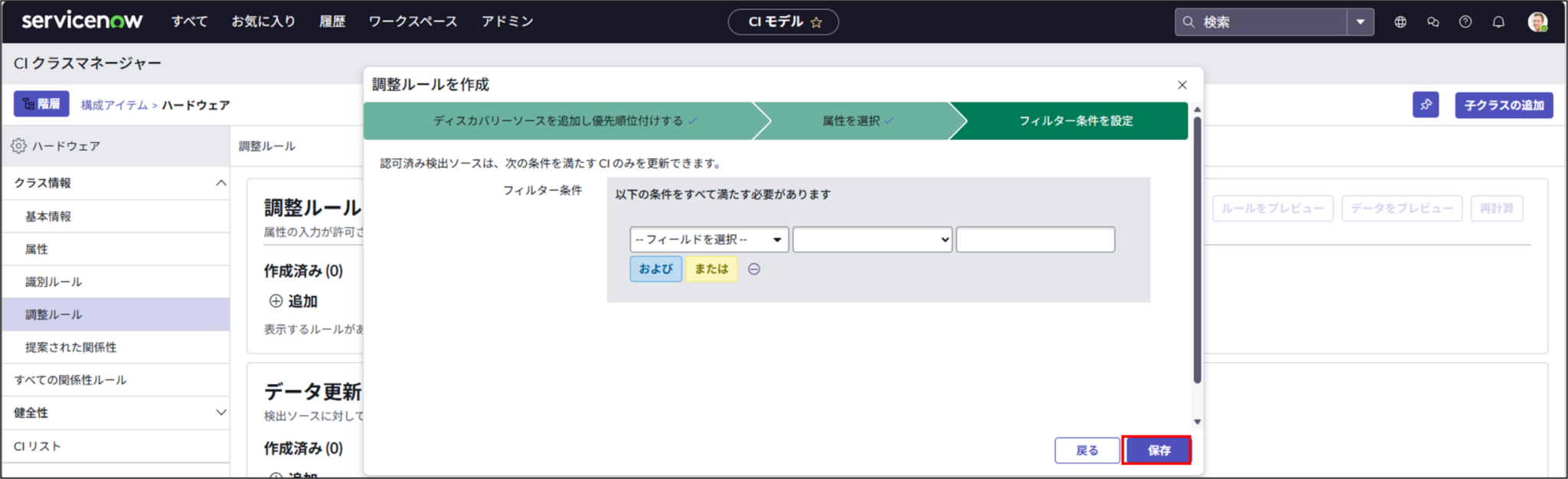Collapse the クラス情報 section

point(221,183)
